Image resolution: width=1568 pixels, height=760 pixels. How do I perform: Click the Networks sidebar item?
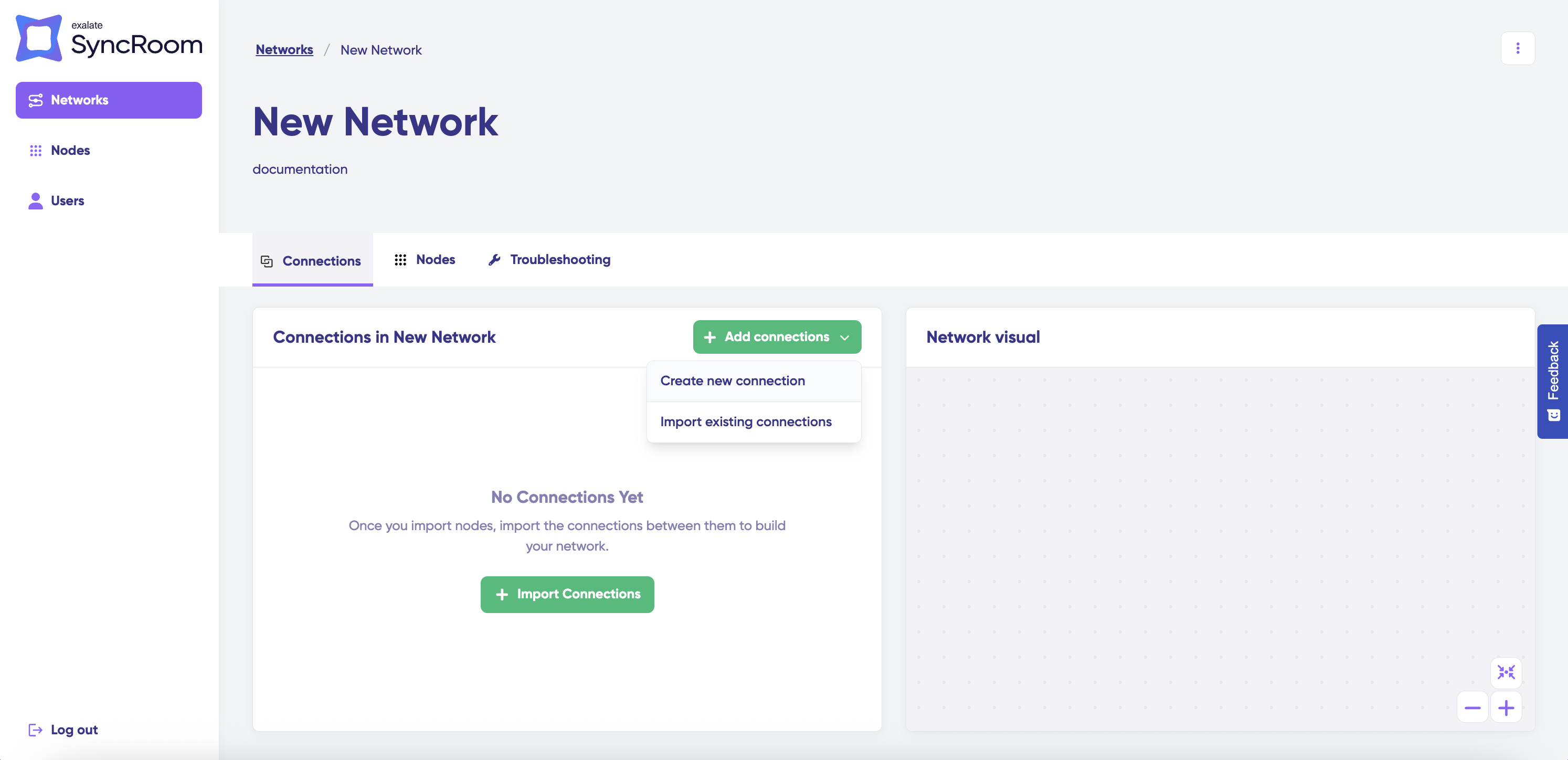pos(108,100)
